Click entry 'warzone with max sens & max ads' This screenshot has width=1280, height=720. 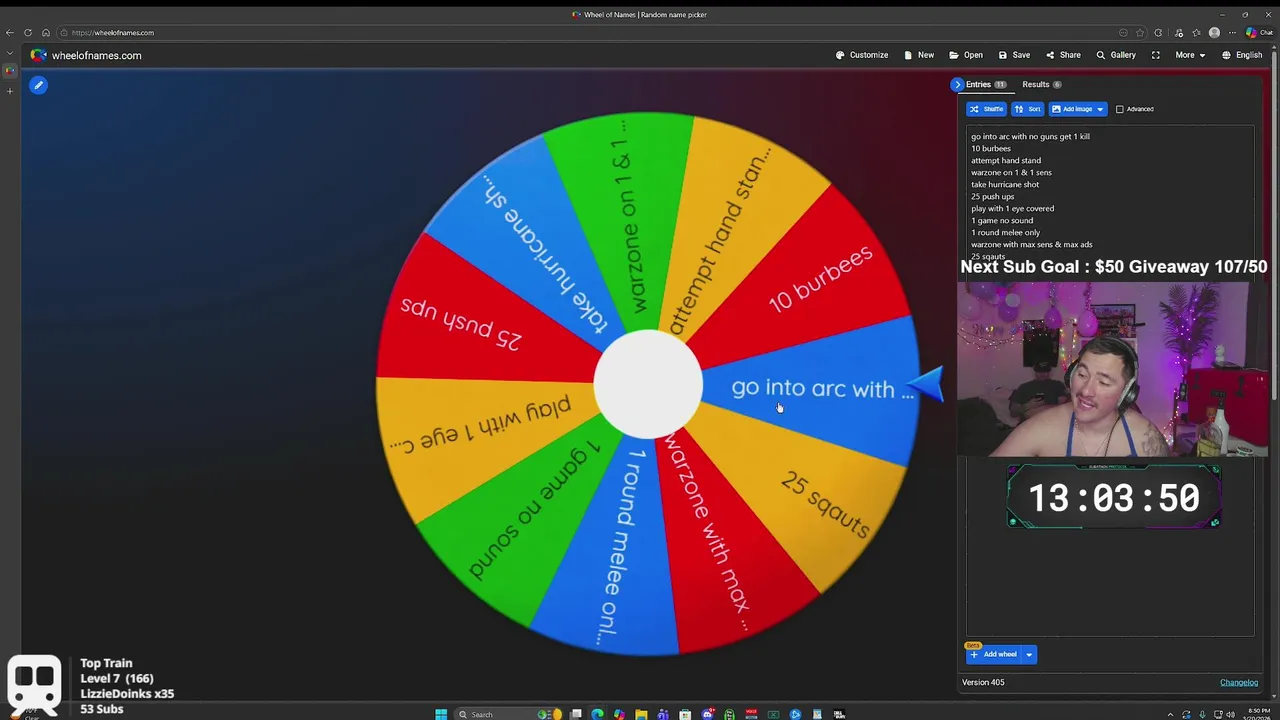pyautogui.click(x=1031, y=244)
